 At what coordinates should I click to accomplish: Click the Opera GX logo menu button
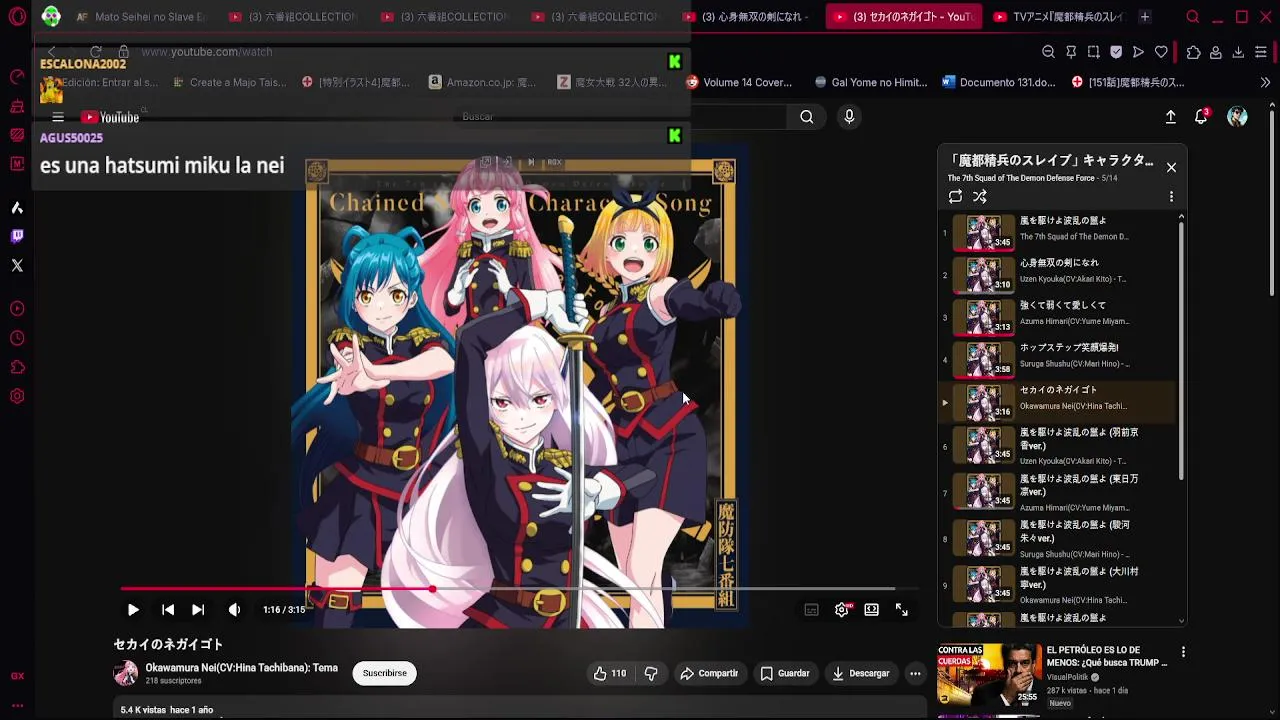point(17,16)
